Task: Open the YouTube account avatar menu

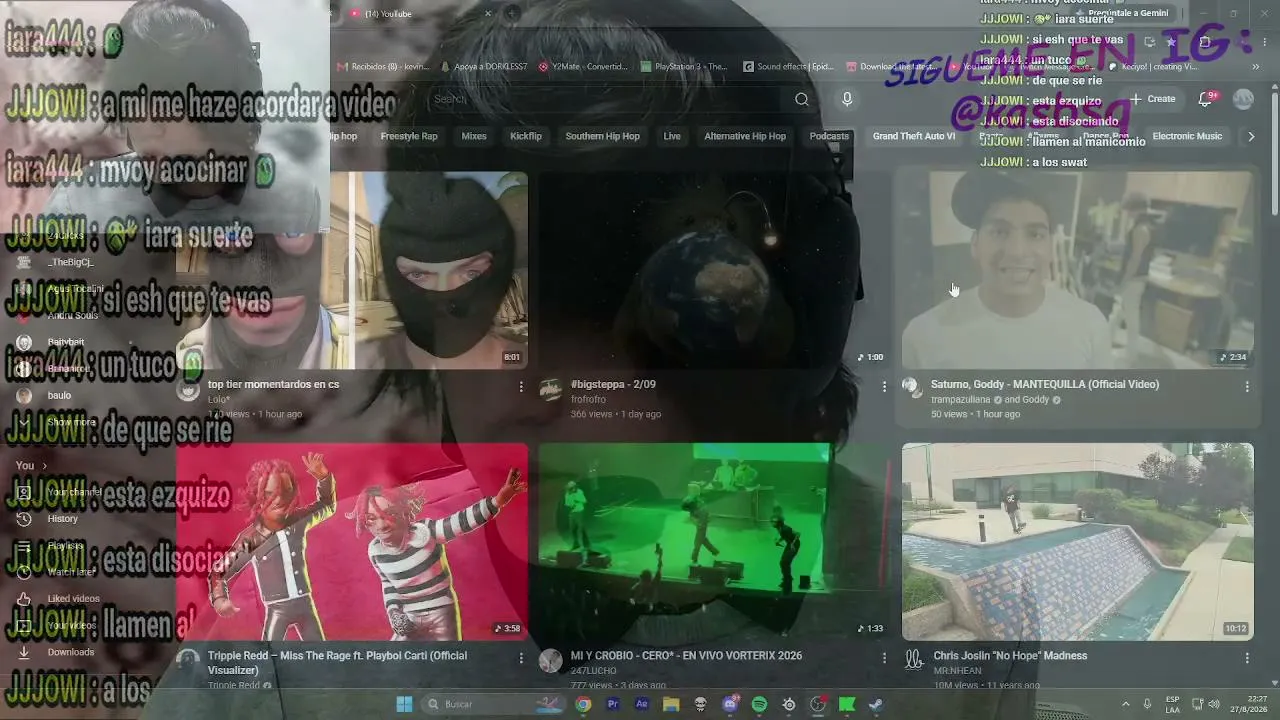Action: (1243, 99)
